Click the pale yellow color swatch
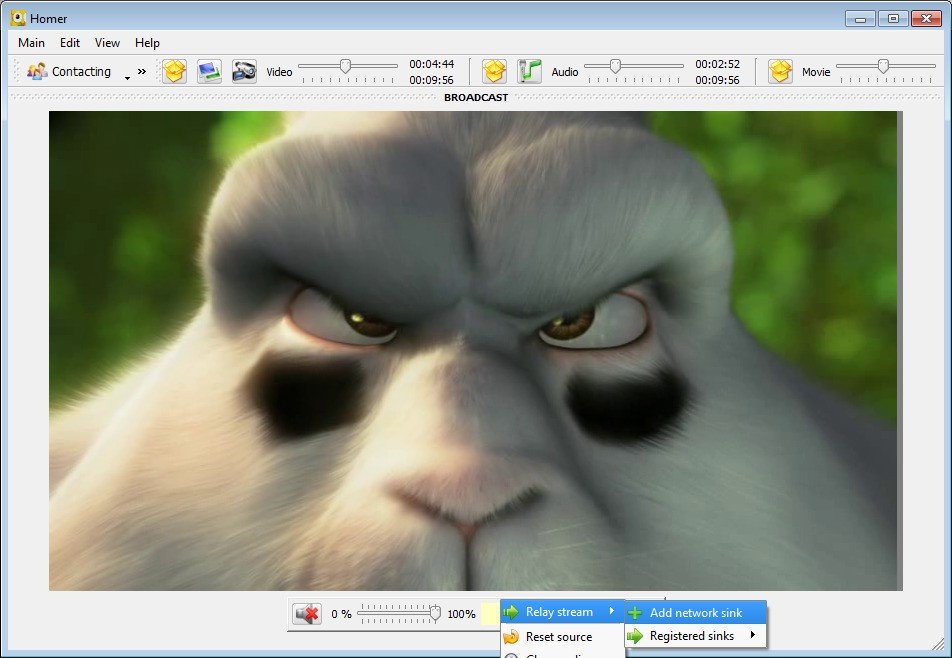Image resolution: width=952 pixels, height=658 pixels. click(490, 614)
